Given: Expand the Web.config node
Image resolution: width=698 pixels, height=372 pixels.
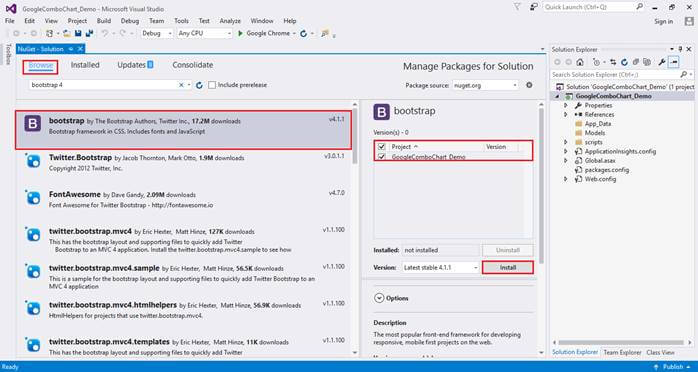Looking at the screenshot, I should click(566, 179).
